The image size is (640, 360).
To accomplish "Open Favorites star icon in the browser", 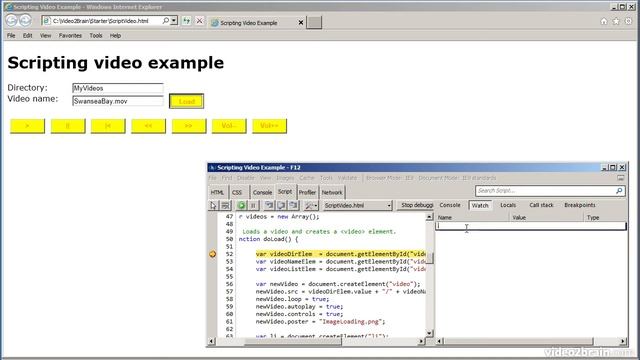I will [x=616, y=21].
